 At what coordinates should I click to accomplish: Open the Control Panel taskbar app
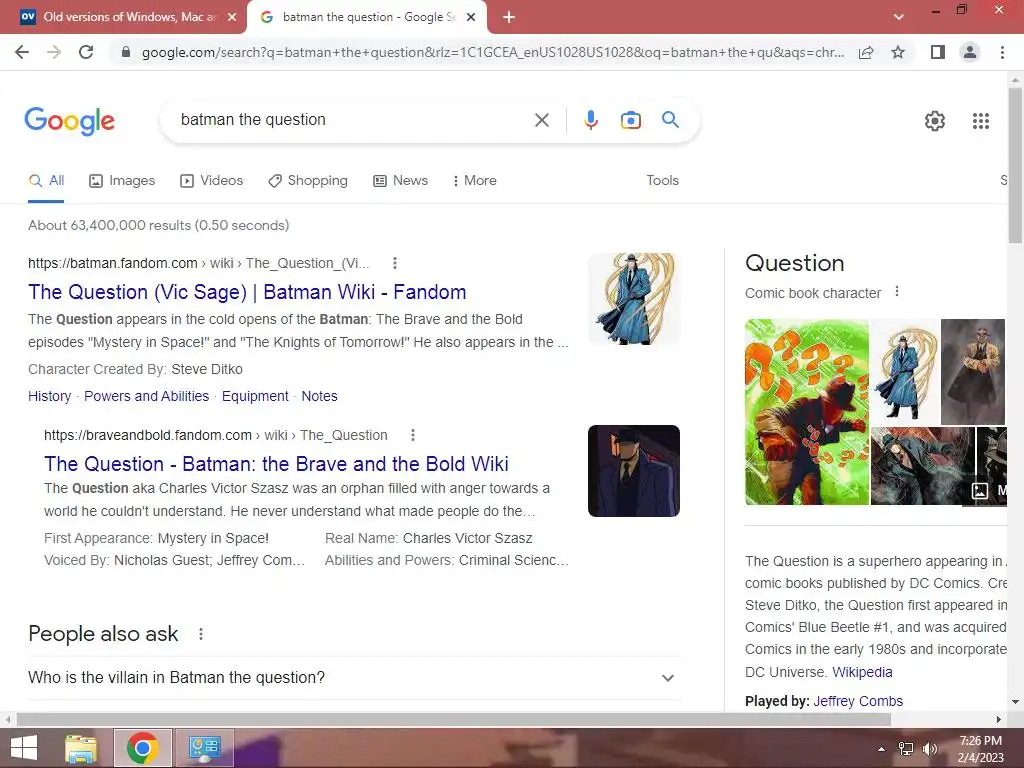pos(204,748)
